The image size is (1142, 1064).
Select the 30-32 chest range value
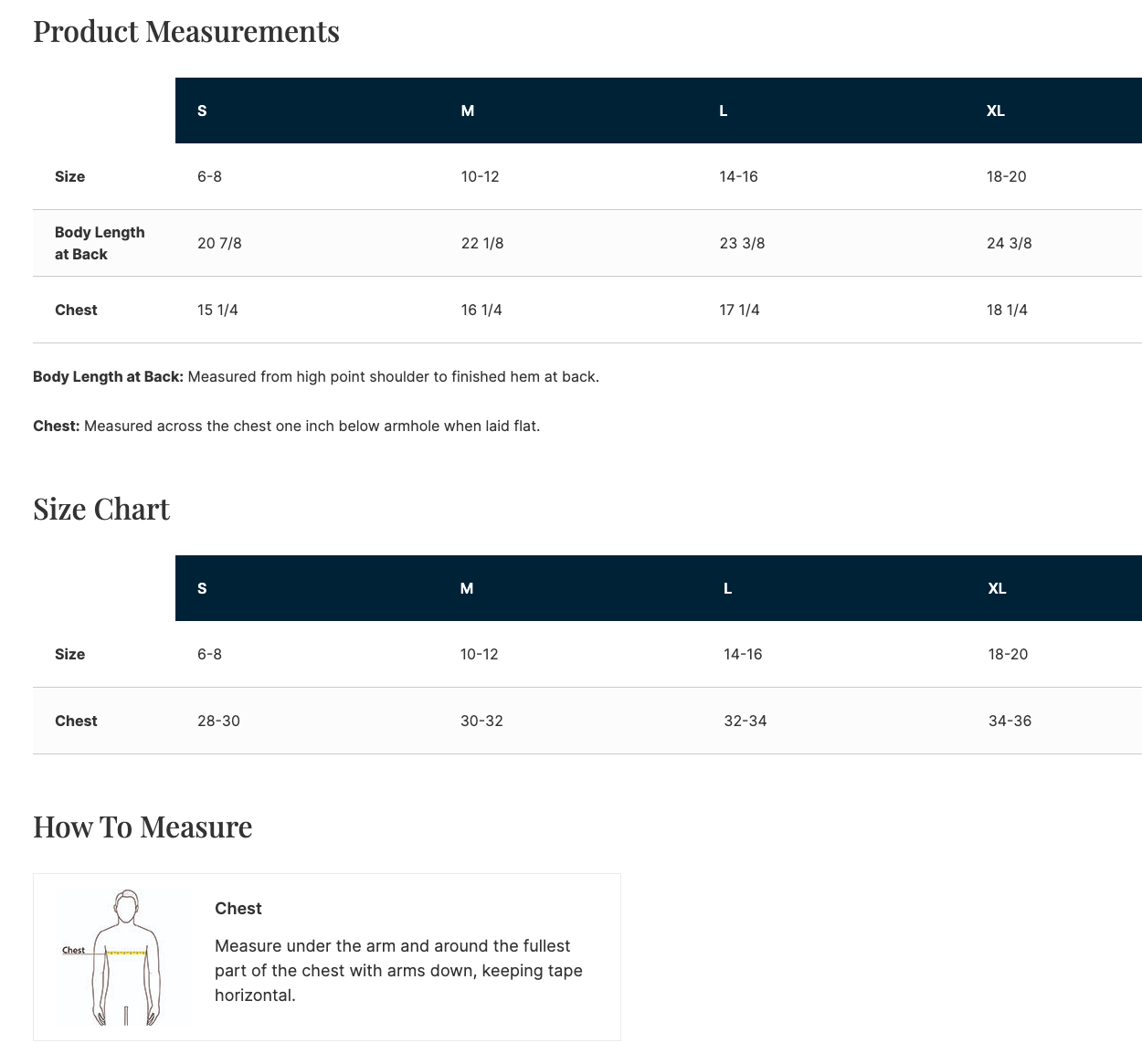tap(481, 721)
